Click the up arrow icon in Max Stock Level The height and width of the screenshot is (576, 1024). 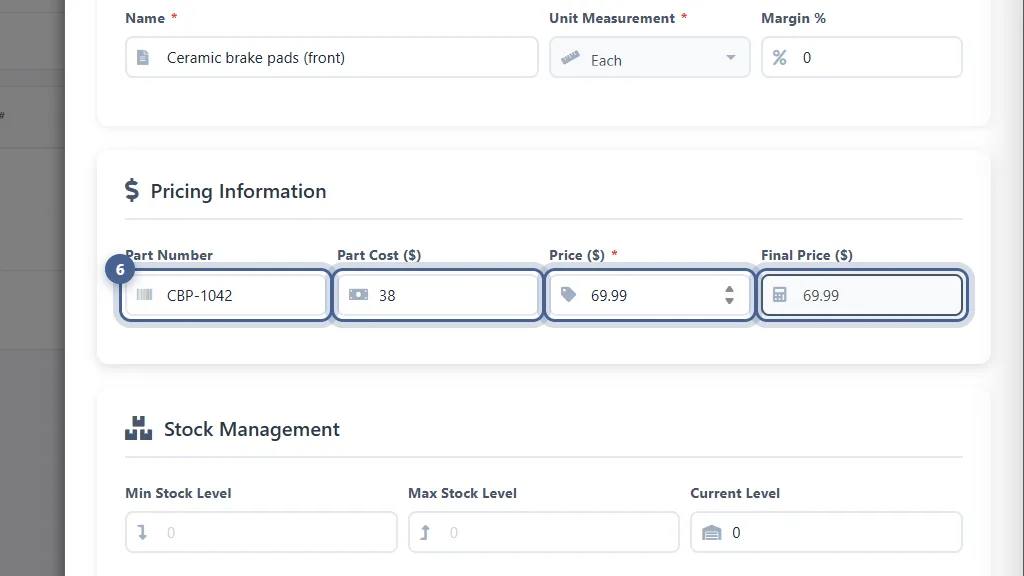(425, 532)
